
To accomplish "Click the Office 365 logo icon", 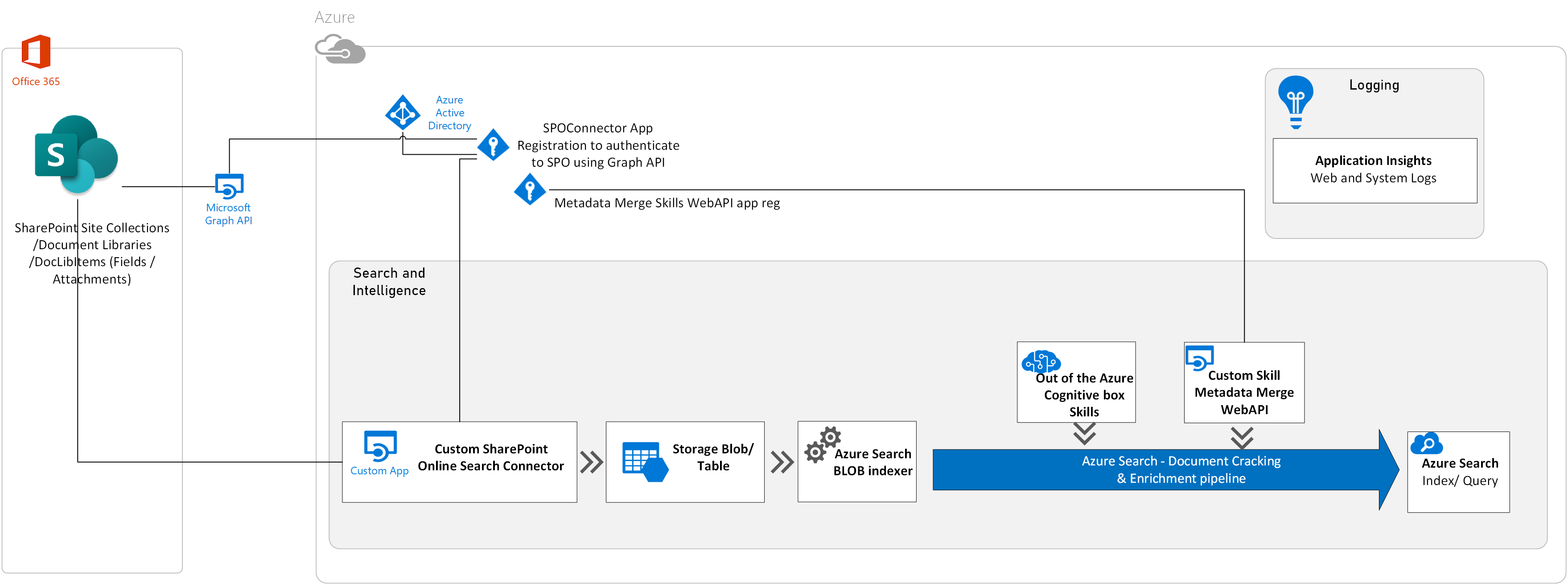I will coord(35,52).
